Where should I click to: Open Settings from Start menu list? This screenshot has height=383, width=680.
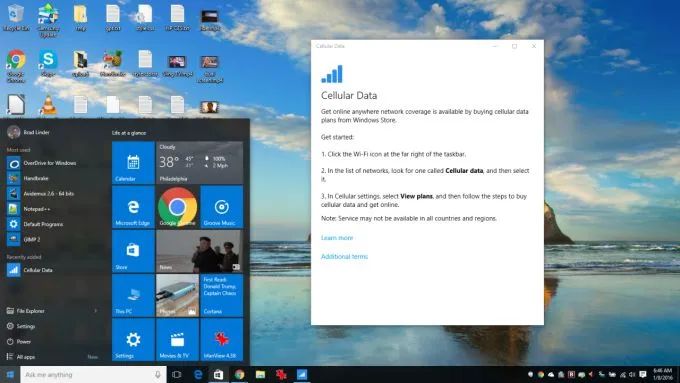click(x=21, y=326)
